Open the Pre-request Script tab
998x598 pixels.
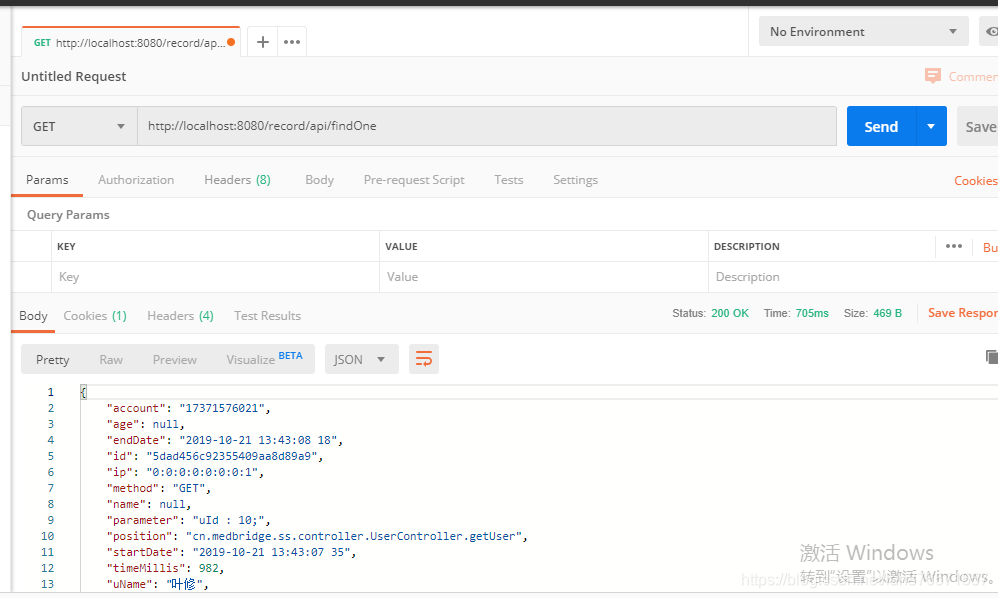click(414, 180)
